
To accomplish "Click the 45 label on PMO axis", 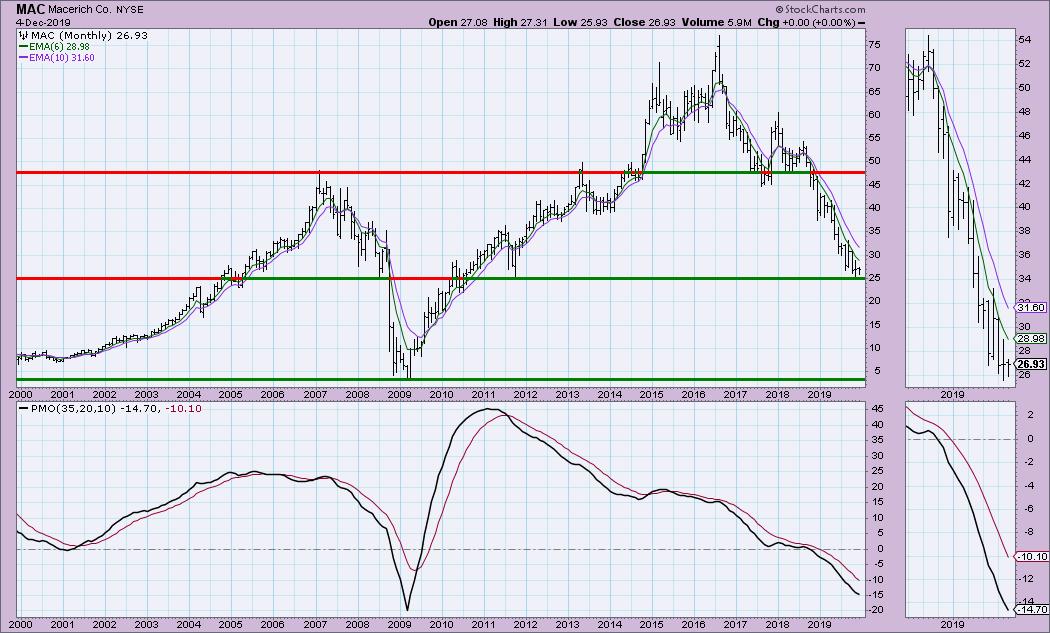I will coord(877,409).
